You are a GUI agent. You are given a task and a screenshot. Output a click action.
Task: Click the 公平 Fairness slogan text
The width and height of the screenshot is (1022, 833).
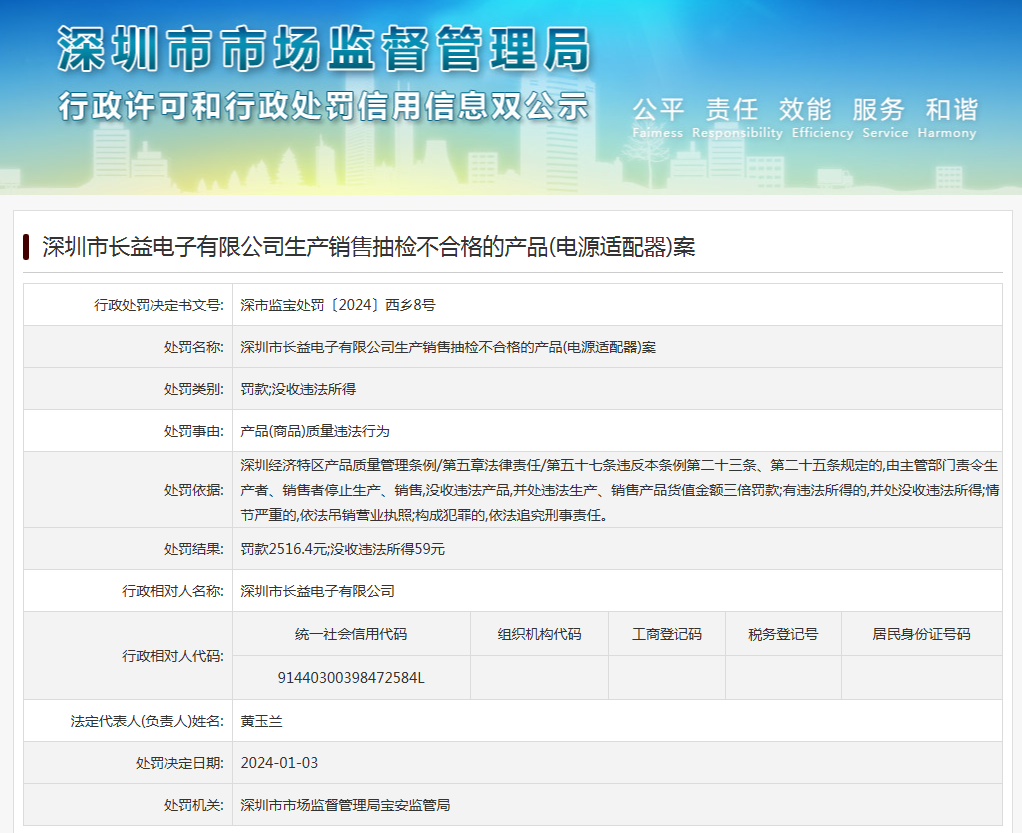click(658, 118)
